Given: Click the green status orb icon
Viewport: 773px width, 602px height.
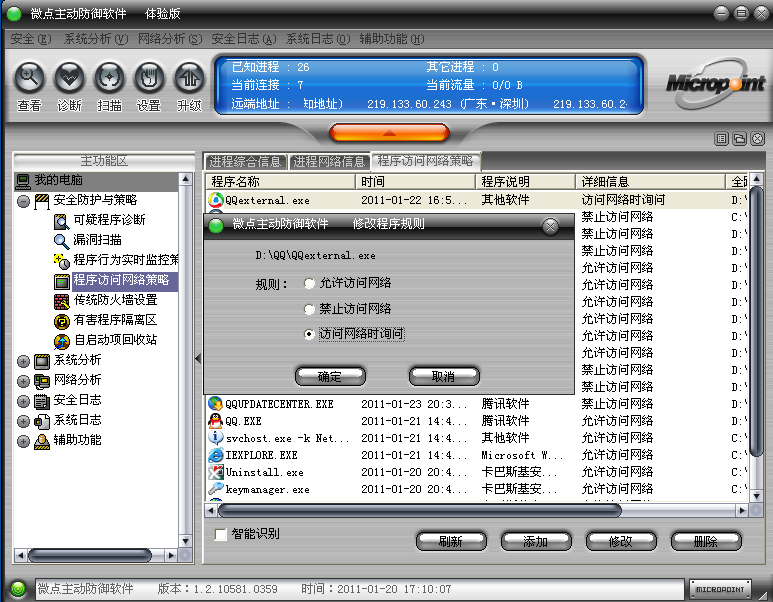Looking at the screenshot, I should coord(18,589).
